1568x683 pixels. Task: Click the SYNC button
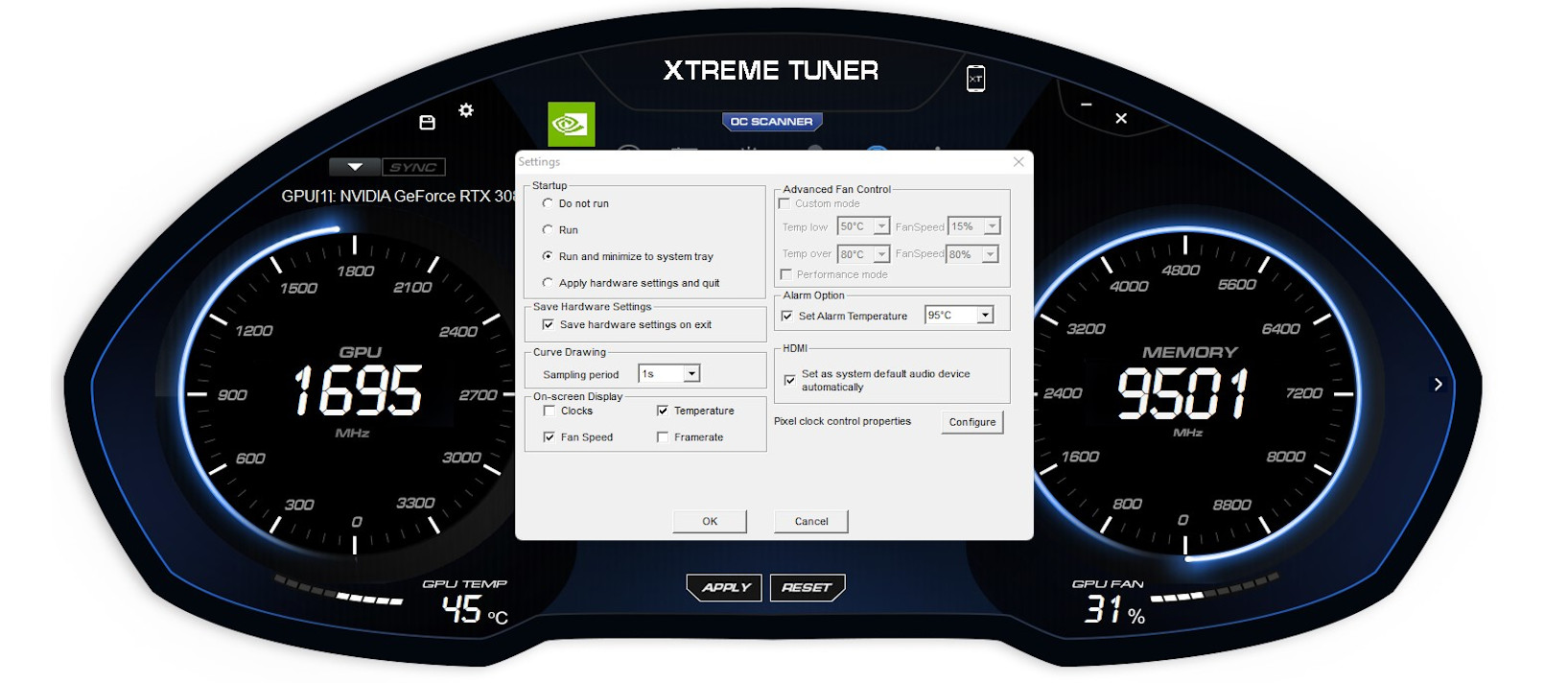pyautogui.click(x=414, y=167)
